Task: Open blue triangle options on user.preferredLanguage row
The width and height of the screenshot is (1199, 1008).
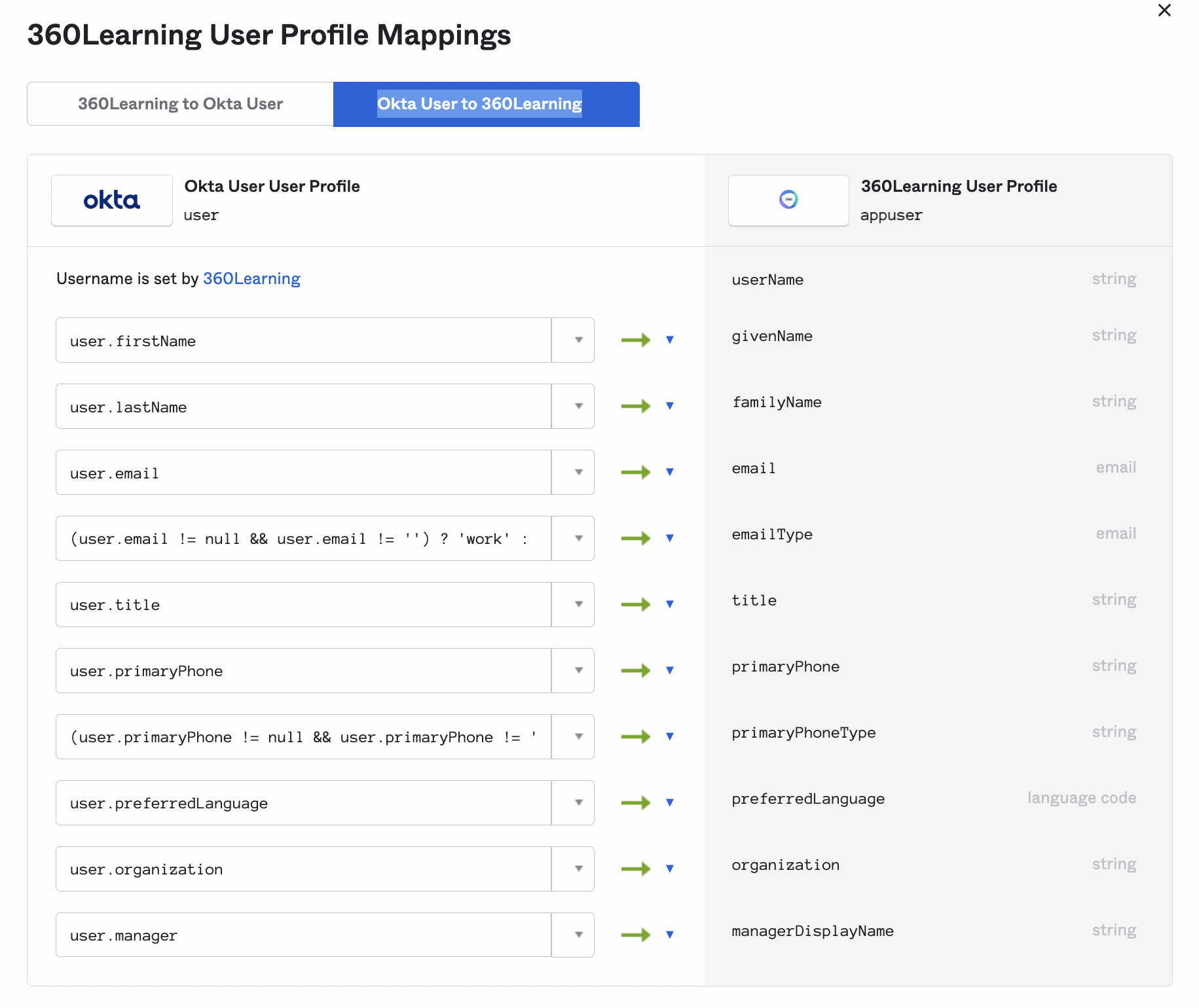Action: coord(670,802)
